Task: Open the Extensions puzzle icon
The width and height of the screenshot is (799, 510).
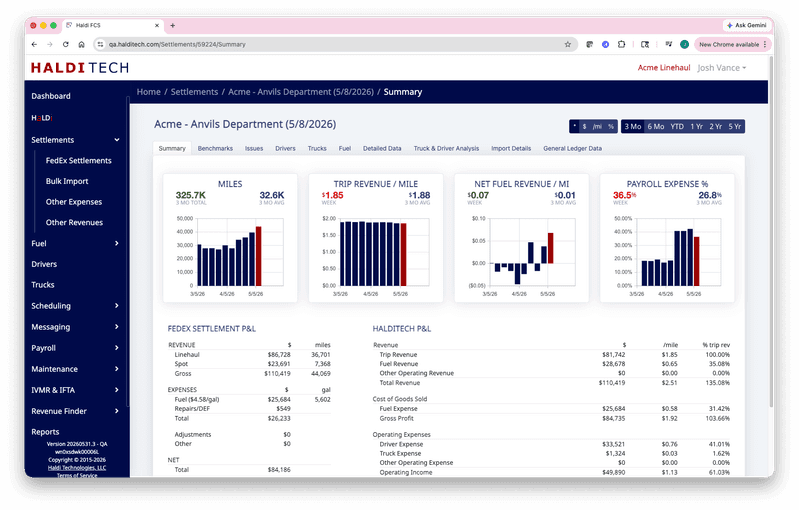Action: coord(621,44)
